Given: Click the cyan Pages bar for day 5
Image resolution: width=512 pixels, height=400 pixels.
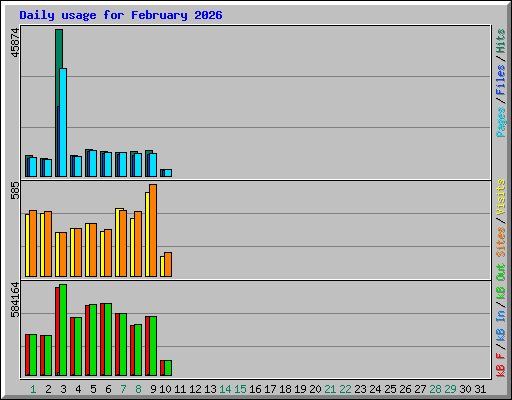Looking at the screenshot, I should click(93, 163).
